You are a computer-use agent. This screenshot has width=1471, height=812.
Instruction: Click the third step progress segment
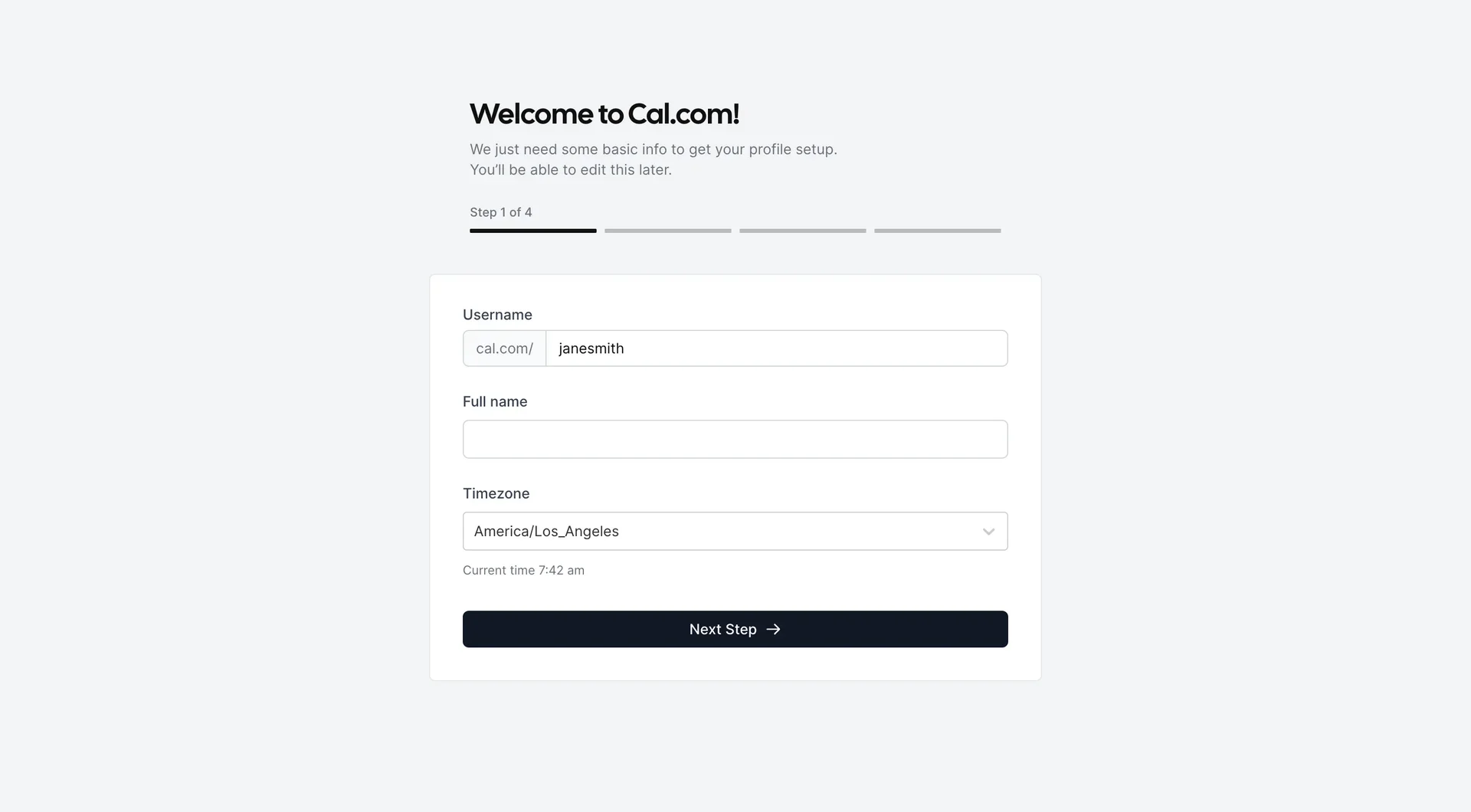[802, 231]
